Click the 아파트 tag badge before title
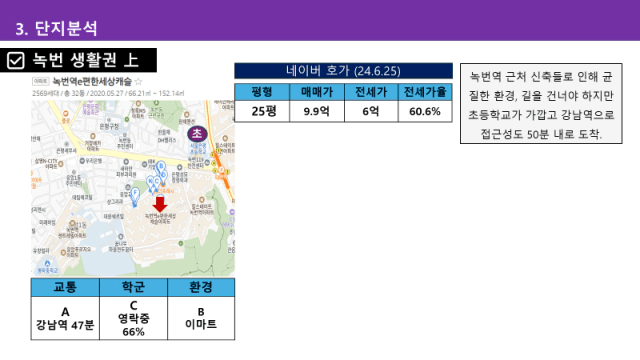This screenshot has width=640, height=360. tap(40, 81)
